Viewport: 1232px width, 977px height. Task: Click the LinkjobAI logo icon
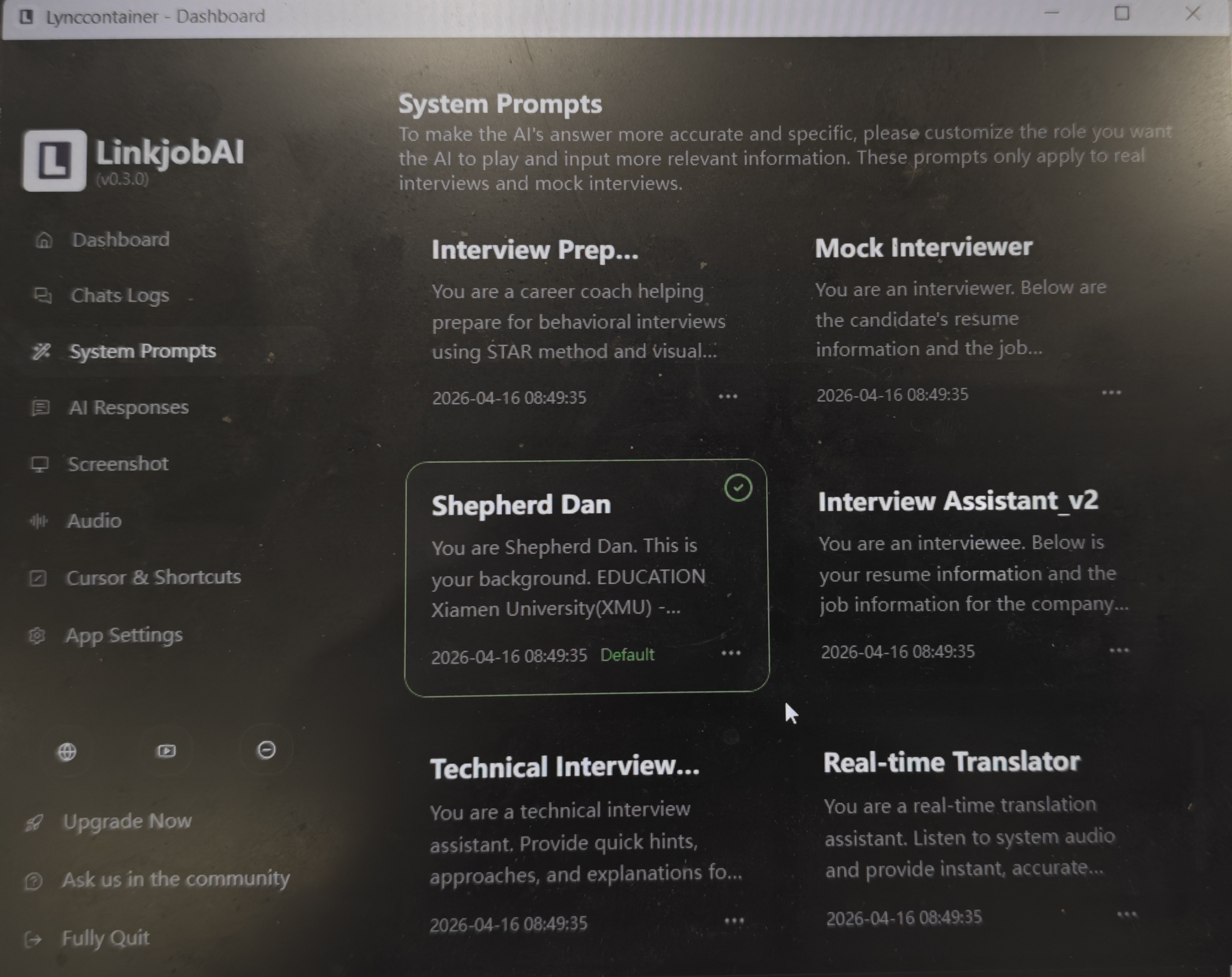(54, 160)
